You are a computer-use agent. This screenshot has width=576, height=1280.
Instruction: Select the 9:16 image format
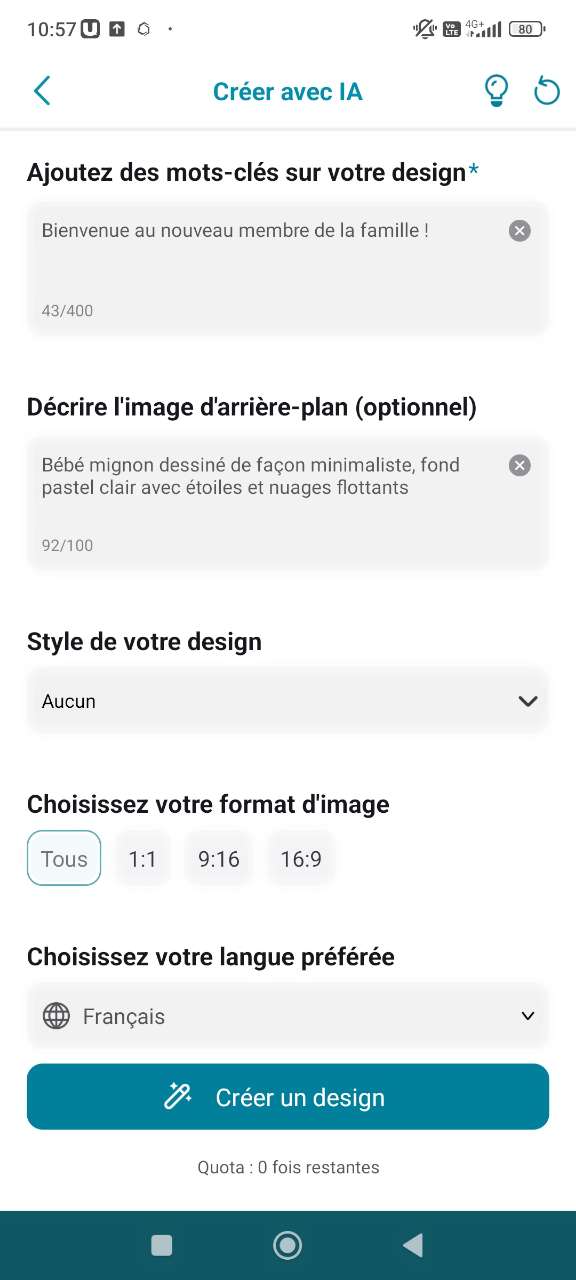(219, 858)
